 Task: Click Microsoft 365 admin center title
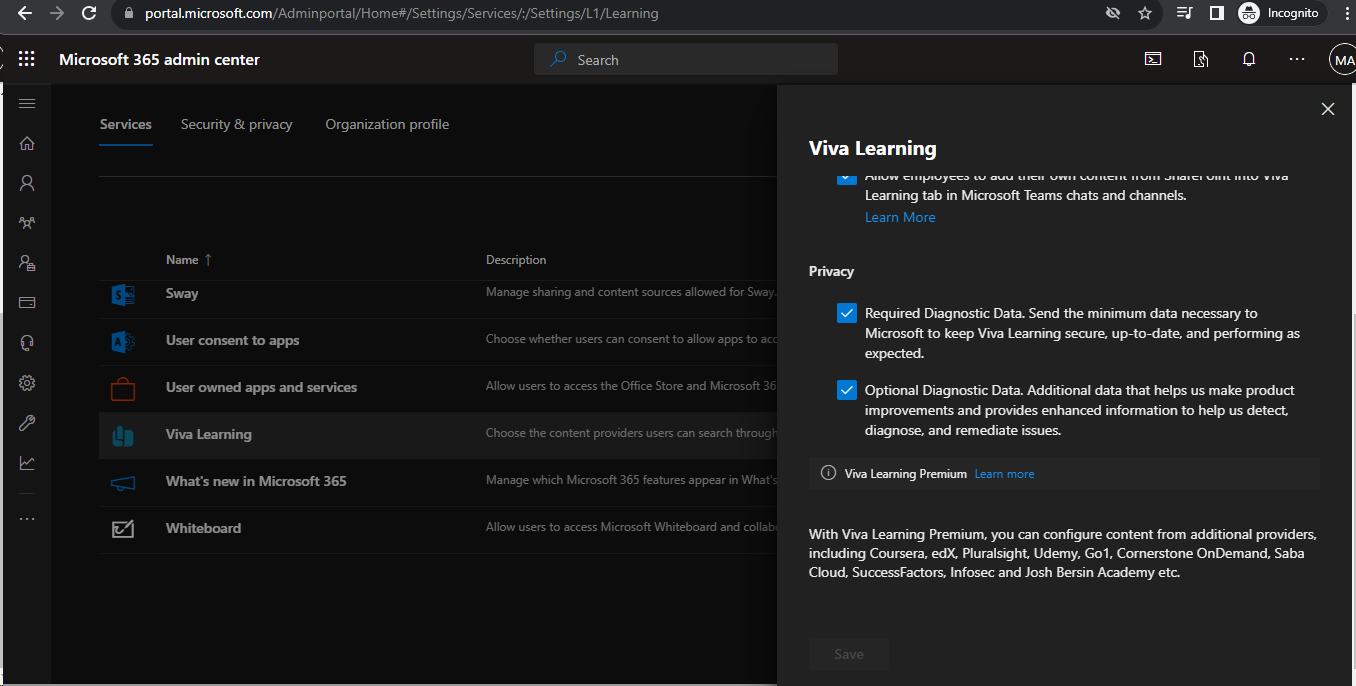click(x=159, y=59)
